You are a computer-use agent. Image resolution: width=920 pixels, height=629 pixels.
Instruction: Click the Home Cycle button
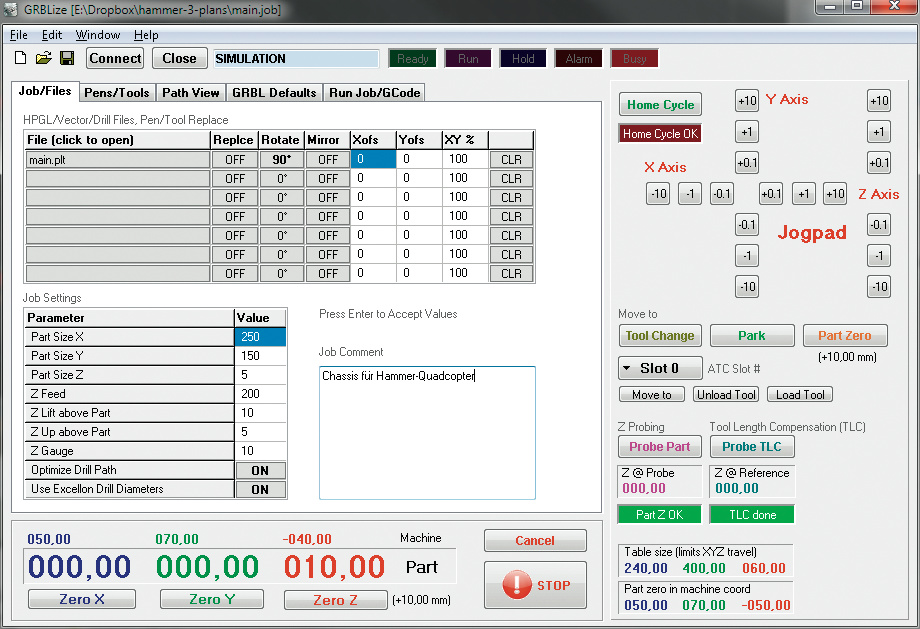(660, 105)
